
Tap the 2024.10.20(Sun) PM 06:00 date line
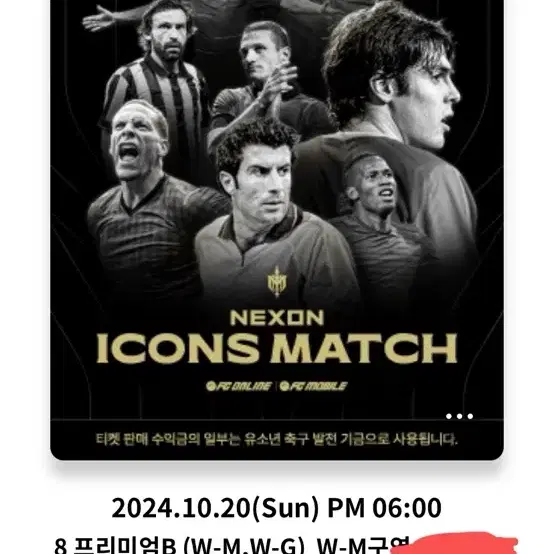coord(277,507)
